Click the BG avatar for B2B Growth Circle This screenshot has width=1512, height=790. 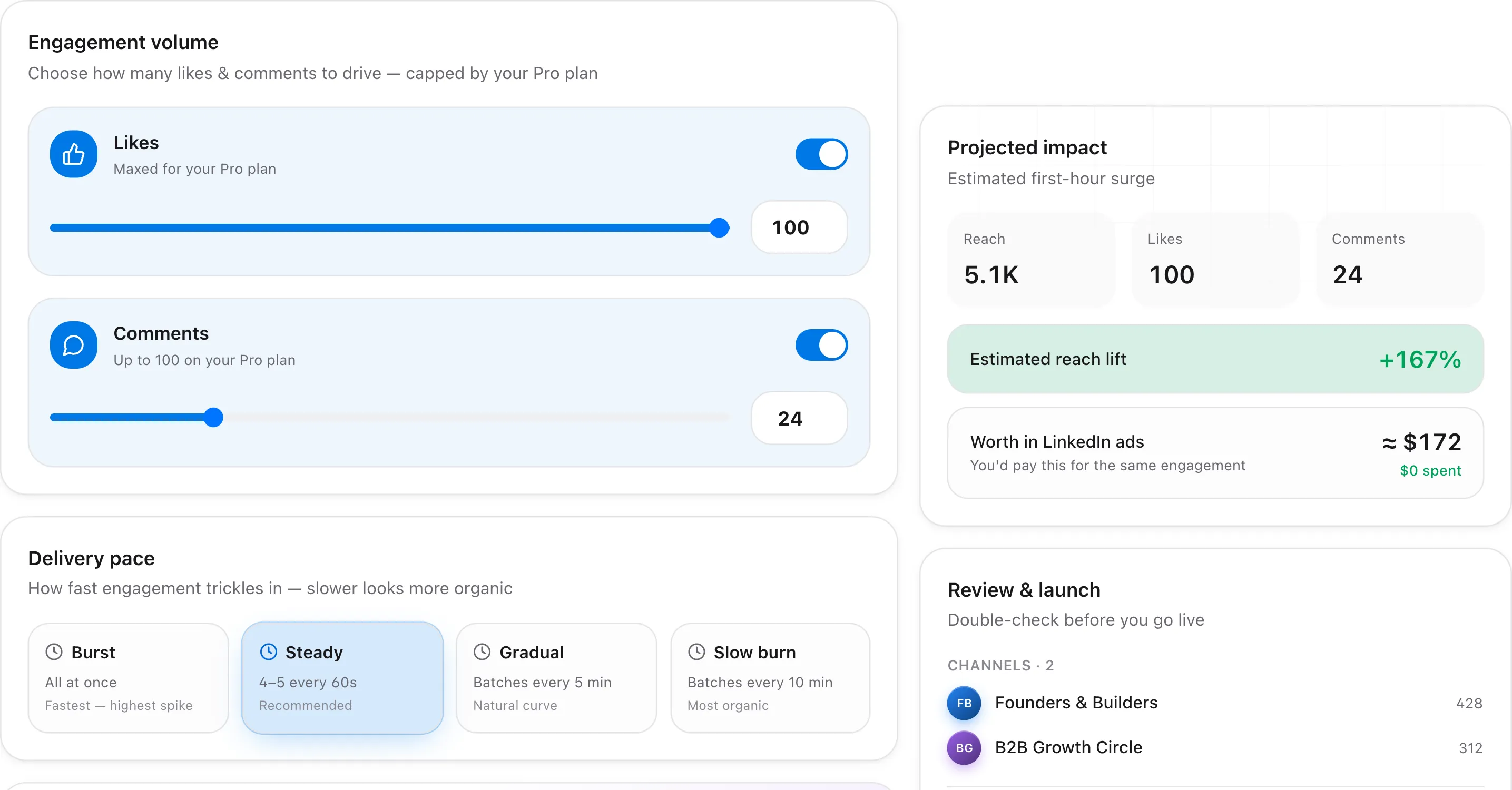(964, 748)
